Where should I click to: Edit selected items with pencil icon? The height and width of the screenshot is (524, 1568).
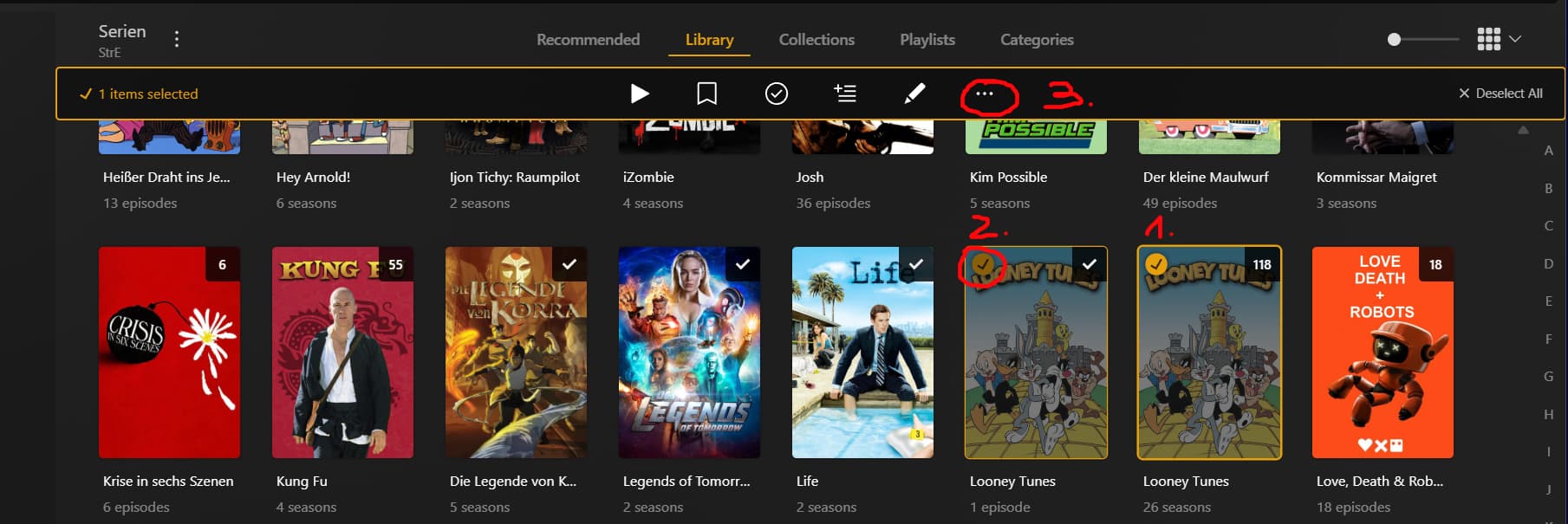pyautogui.click(x=914, y=94)
